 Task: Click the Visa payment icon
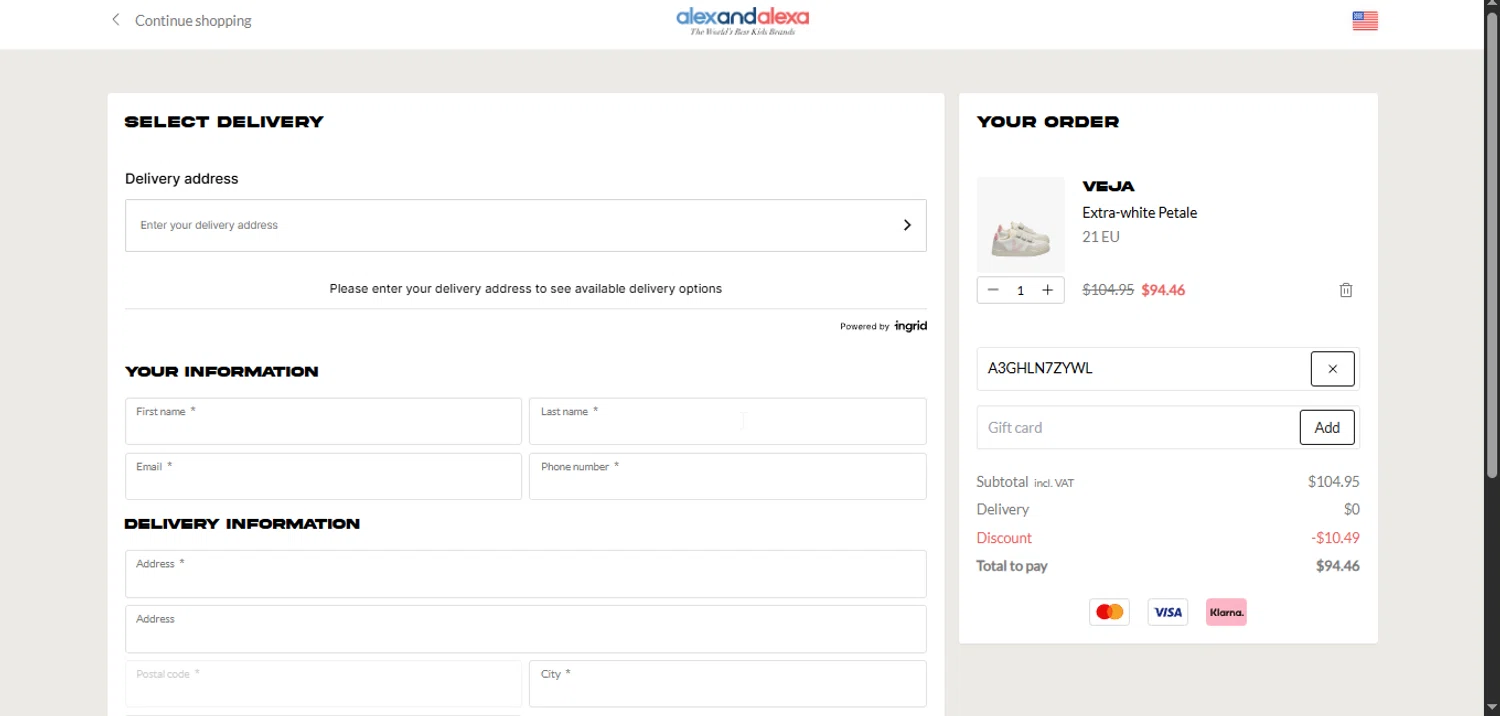1167,612
